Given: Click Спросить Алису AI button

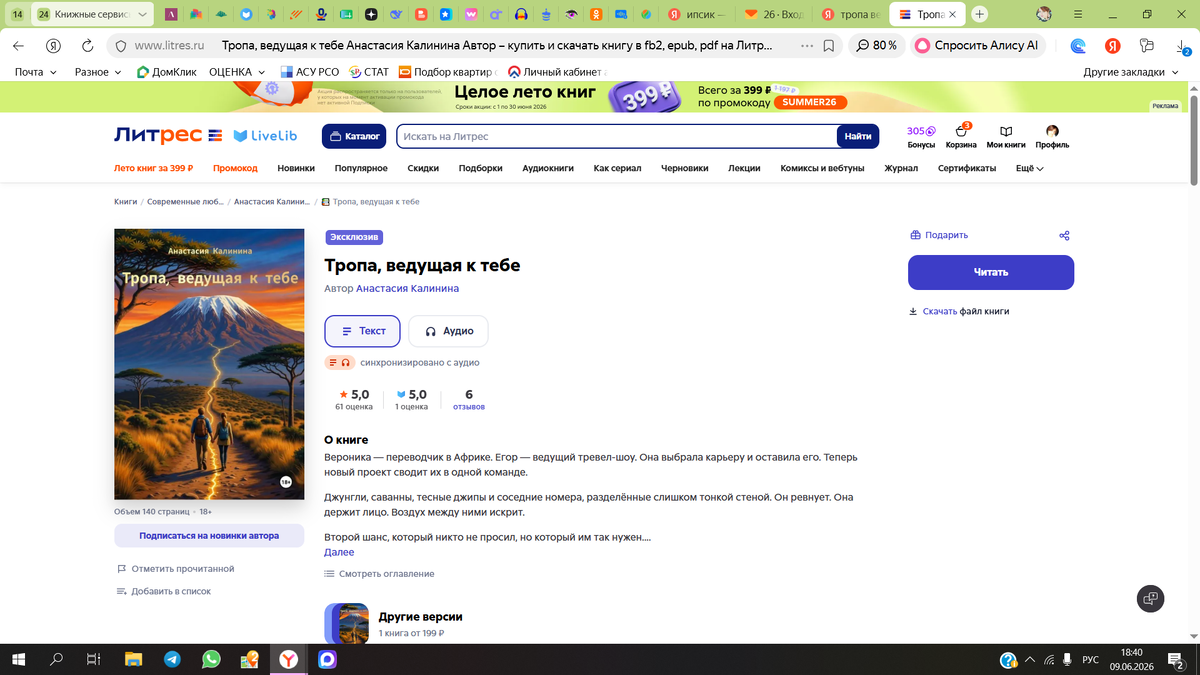Looking at the screenshot, I should tap(976, 46).
